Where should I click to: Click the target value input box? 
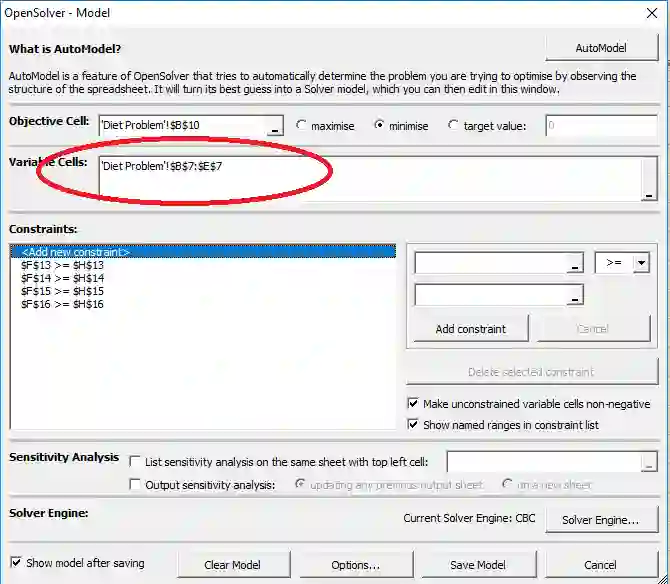point(601,125)
